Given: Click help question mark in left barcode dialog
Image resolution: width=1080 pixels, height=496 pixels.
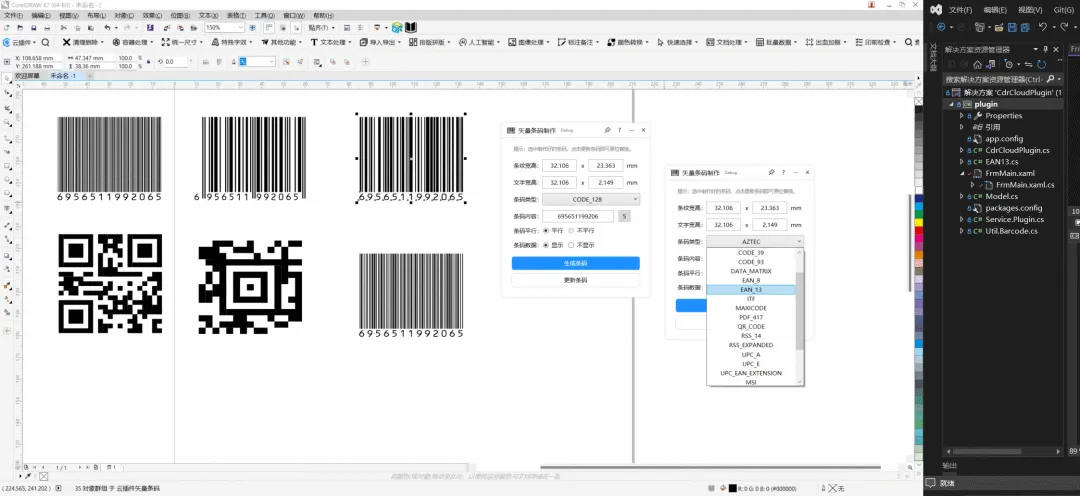Looking at the screenshot, I should [x=619, y=130].
